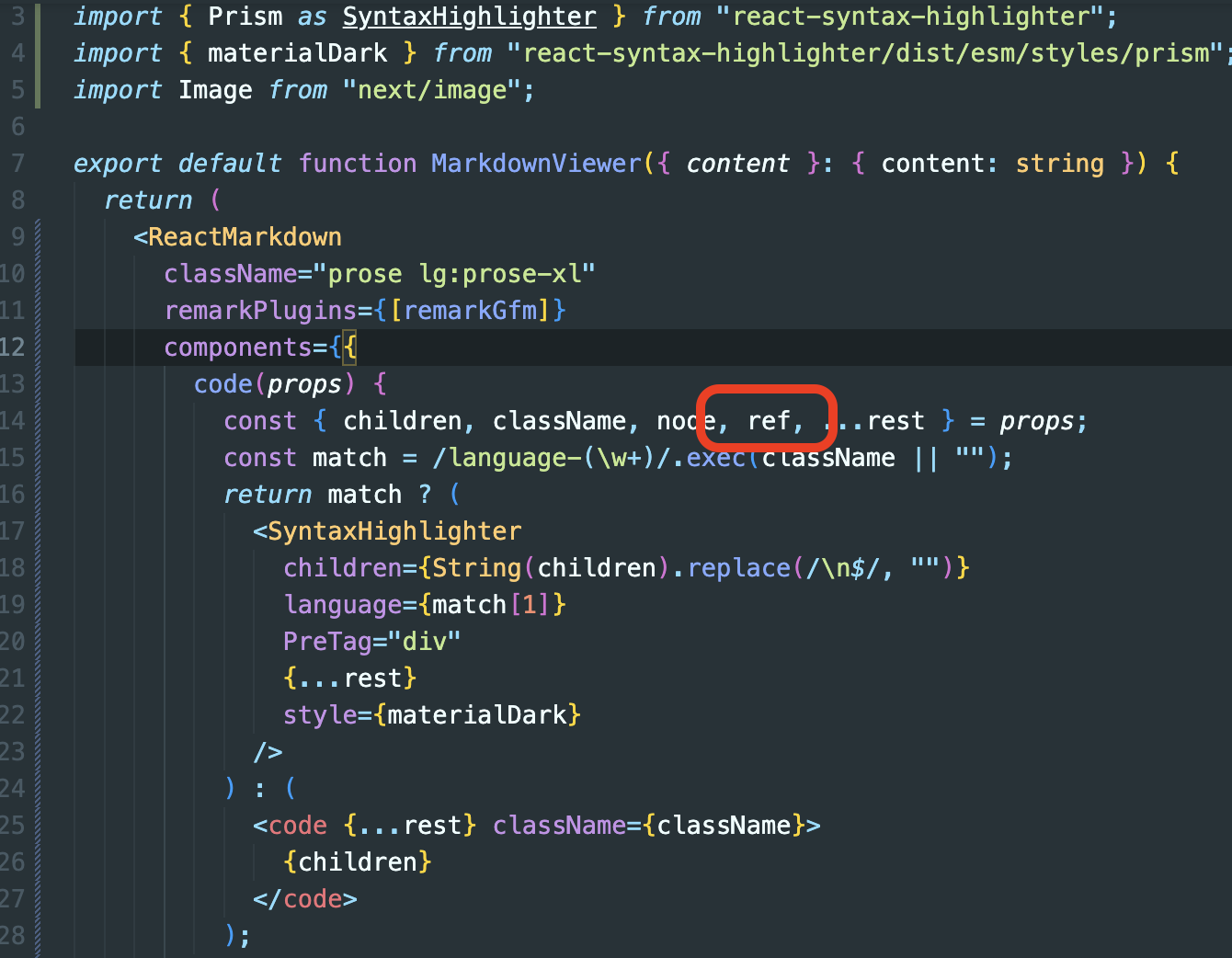The image size is (1232, 958).
Task: Click the PreTag="div" attribute
Action: point(371,641)
